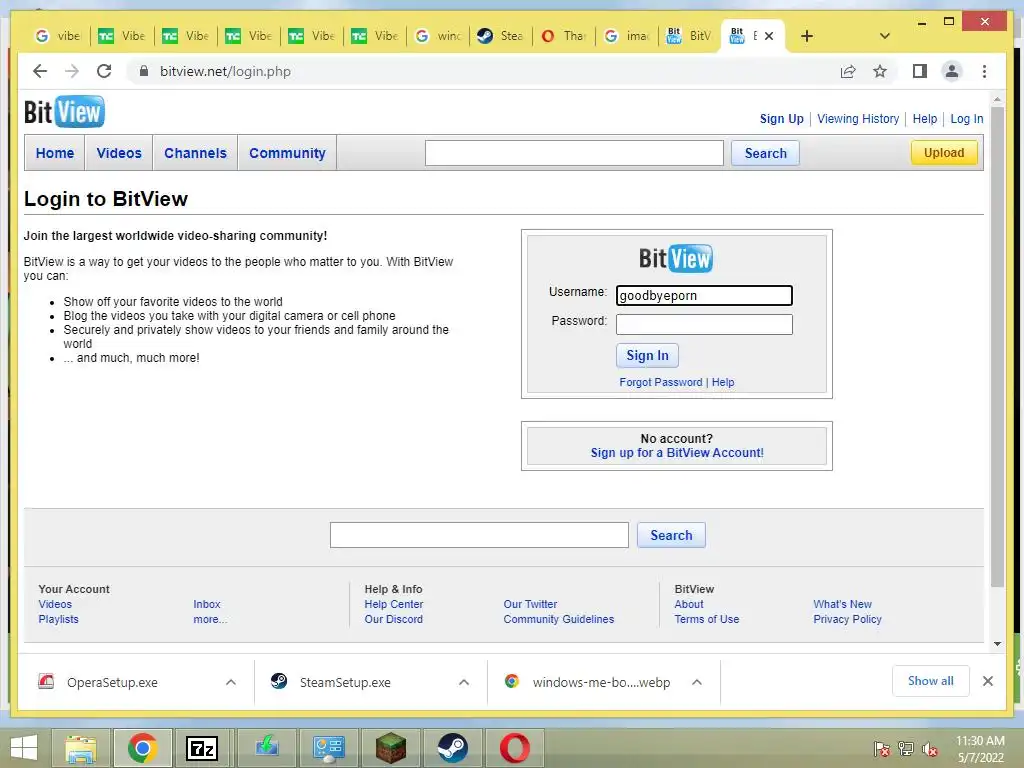The width and height of the screenshot is (1024, 768).
Task: Click the top search text box
Action: click(x=574, y=153)
